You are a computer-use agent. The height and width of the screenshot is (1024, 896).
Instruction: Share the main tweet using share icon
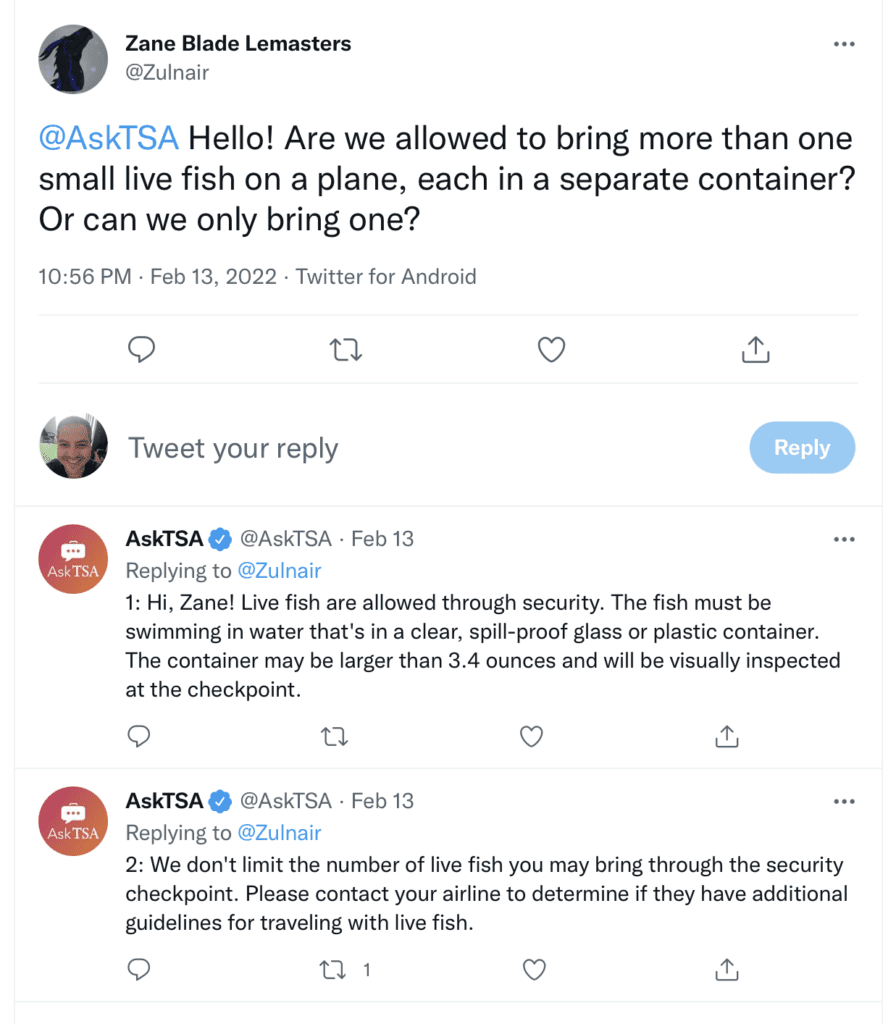pyautogui.click(x=756, y=349)
